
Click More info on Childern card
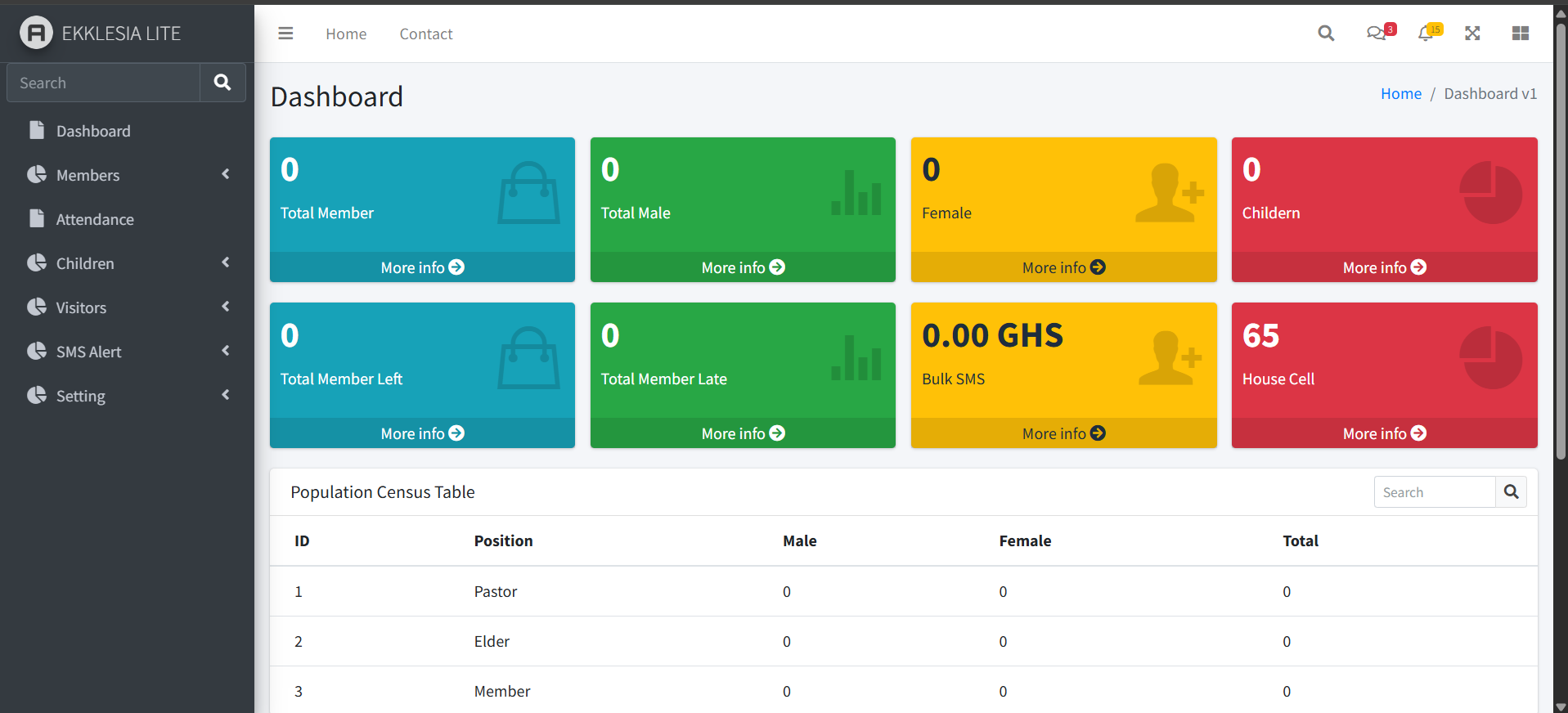(1384, 267)
